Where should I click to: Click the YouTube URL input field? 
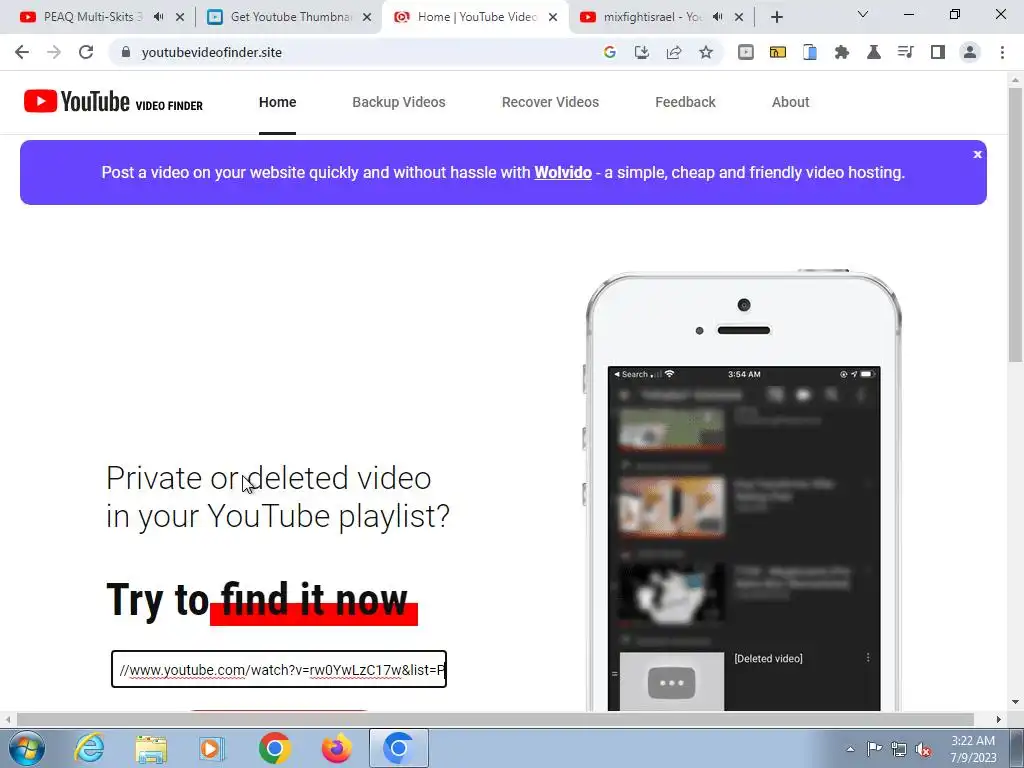click(279, 669)
